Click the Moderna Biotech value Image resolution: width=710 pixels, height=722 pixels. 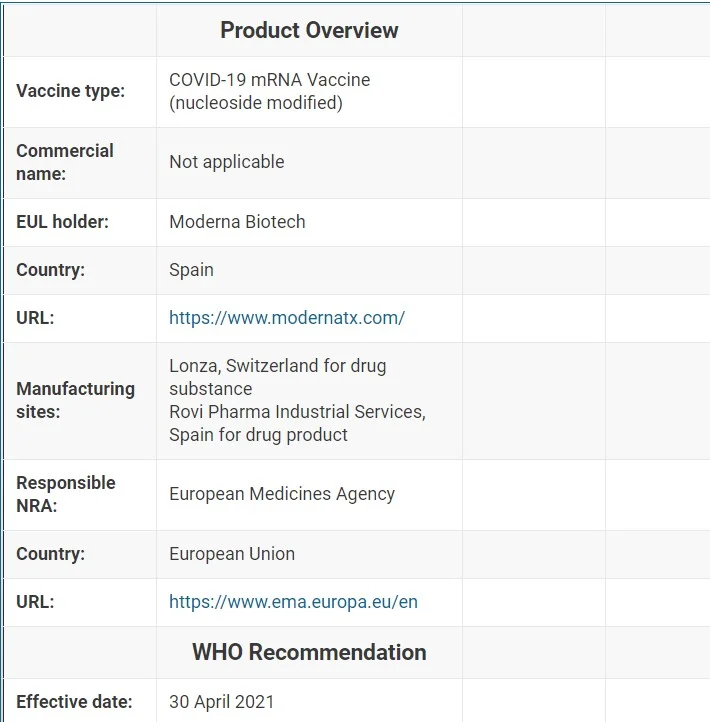[x=237, y=222]
